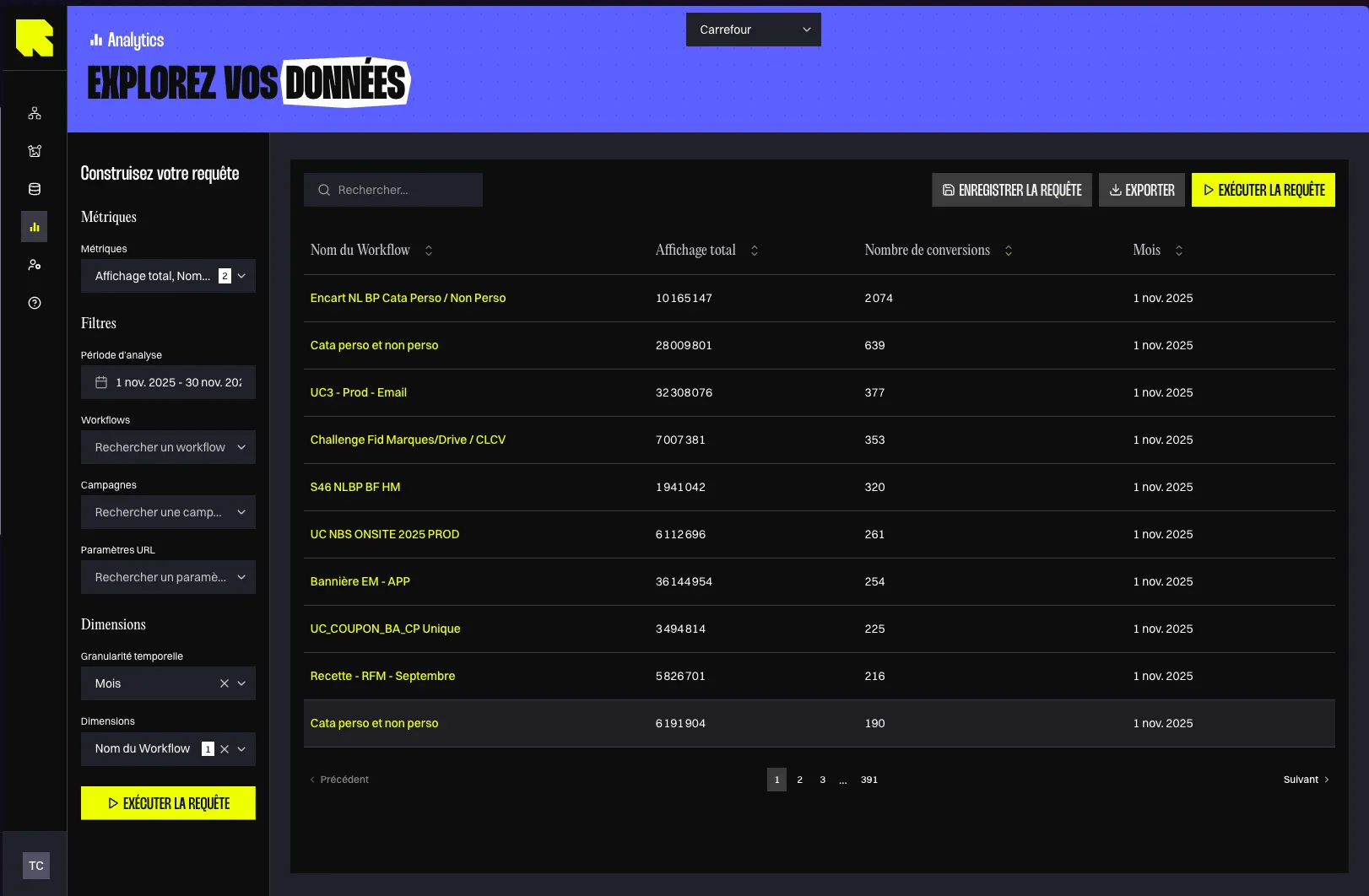The image size is (1369, 896).
Task: Jump to pagination page 391
Action: (869, 780)
